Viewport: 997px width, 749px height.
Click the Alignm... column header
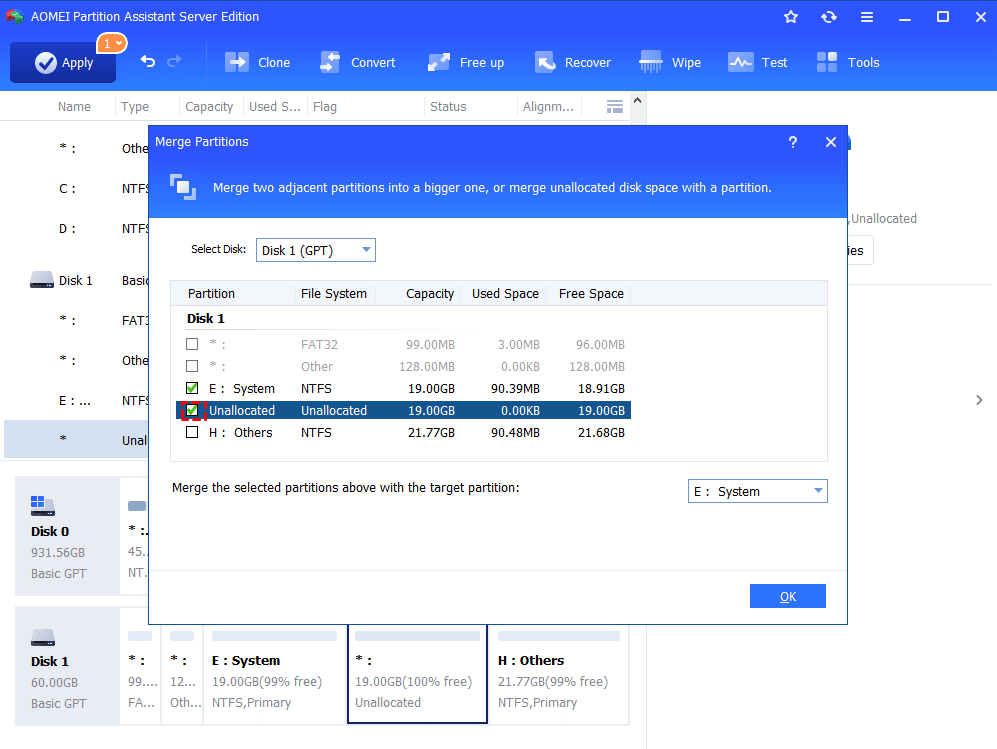pyautogui.click(x=547, y=107)
